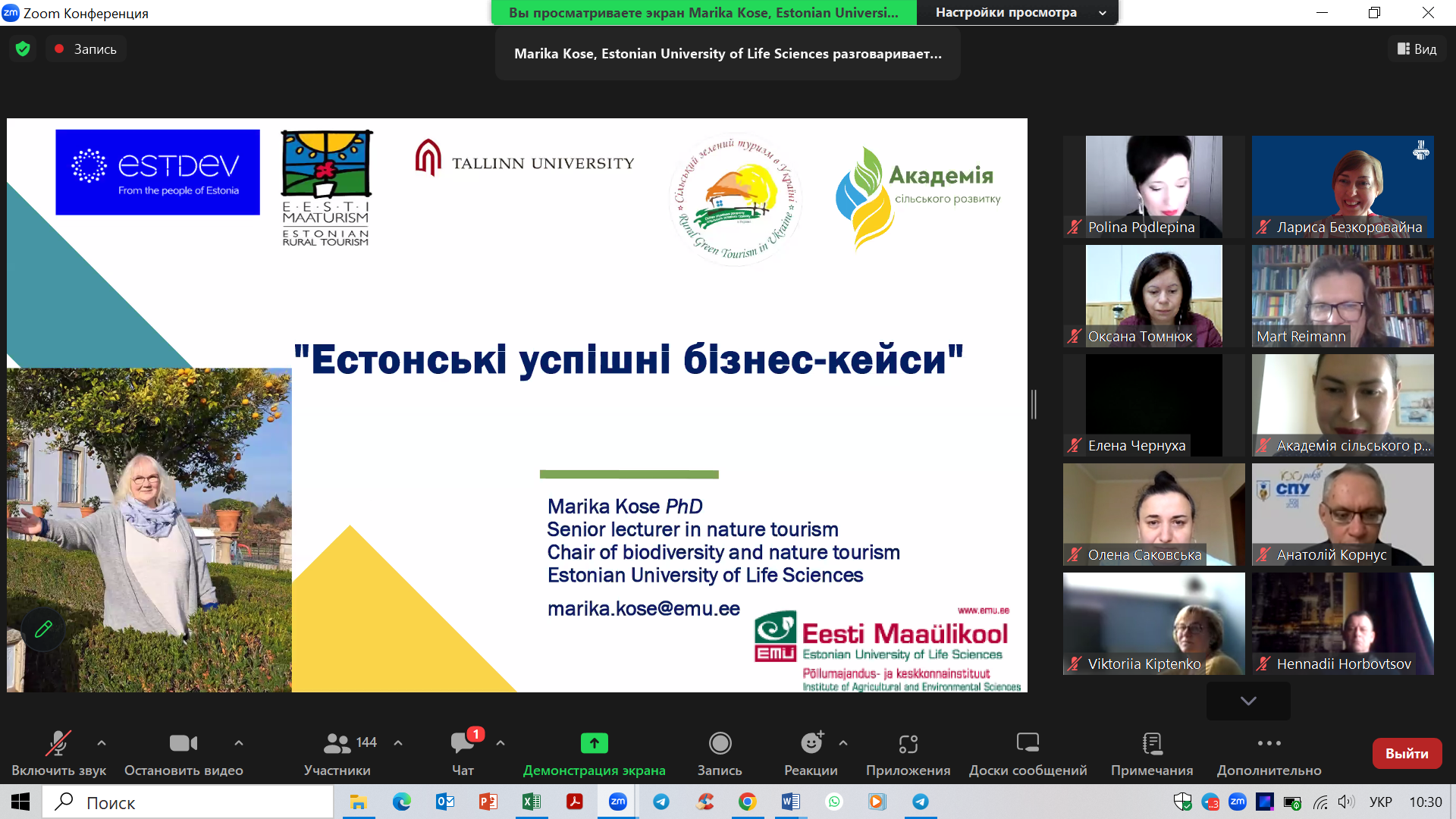The height and width of the screenshot is (819, 1456).
Task: Click the divider handle beside the gallery panel
Action: [1034, 404]
